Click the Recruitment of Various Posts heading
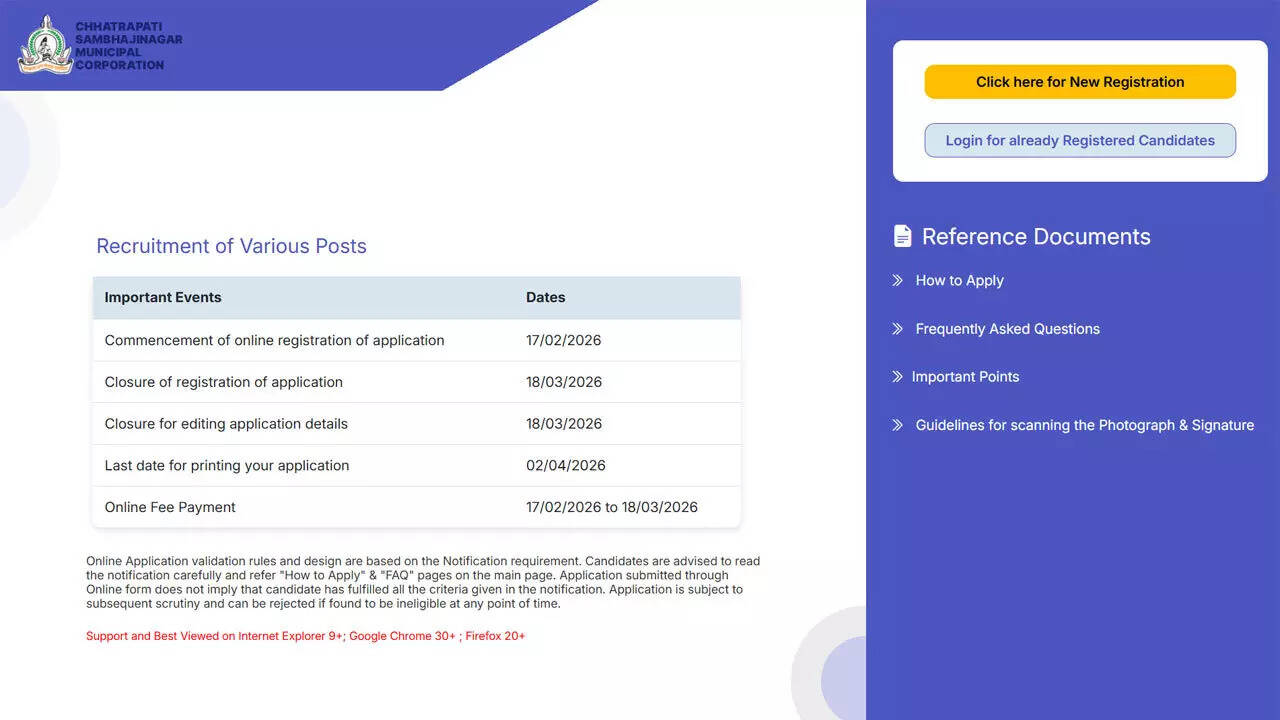 231,246
